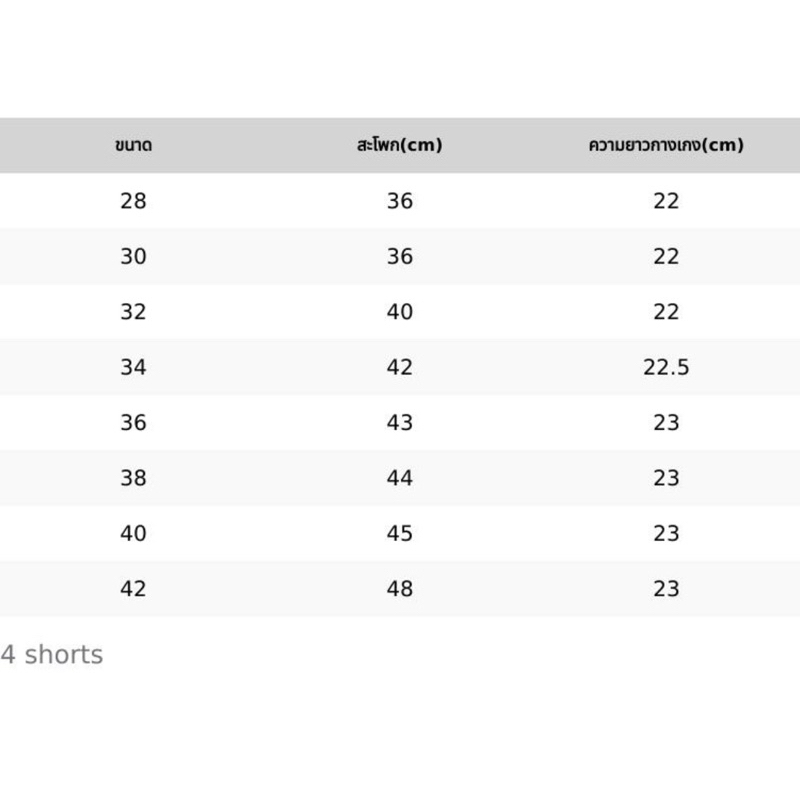Image resolution: width=800 pixels, height=800 pixels.
Task: Click the "4 shorts" caption text
Action: click(x=52, y=656)
